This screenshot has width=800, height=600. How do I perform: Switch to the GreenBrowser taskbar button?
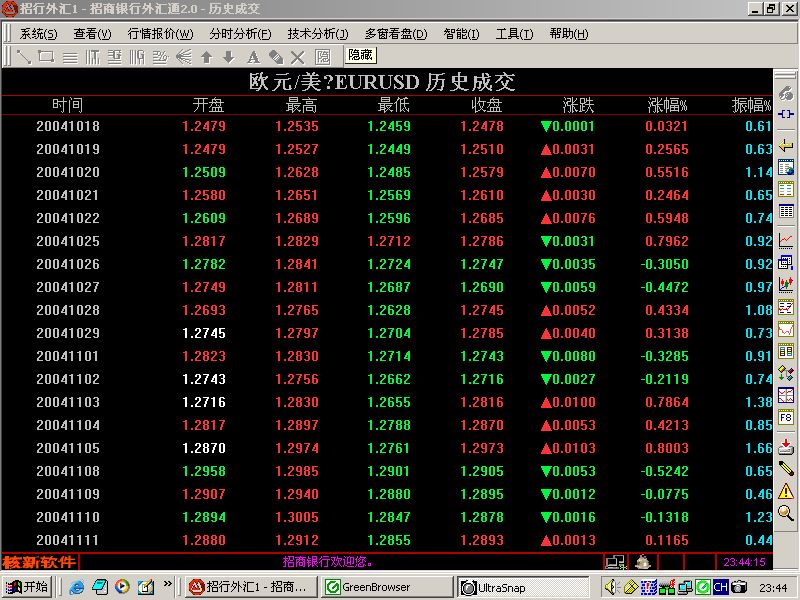387,587
